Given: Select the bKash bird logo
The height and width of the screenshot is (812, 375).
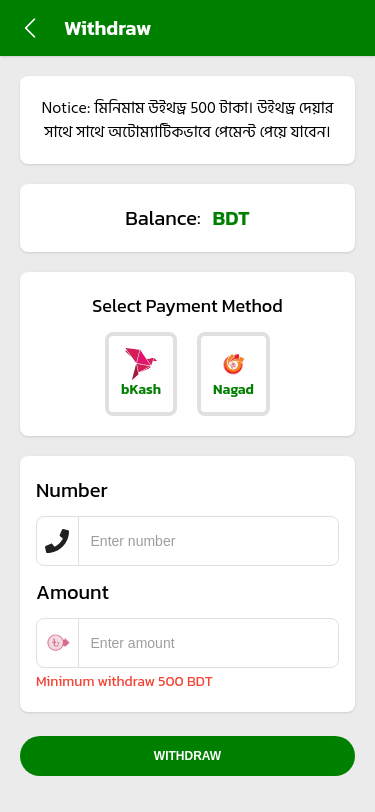Looking at the screenshot, I should 140,364.
